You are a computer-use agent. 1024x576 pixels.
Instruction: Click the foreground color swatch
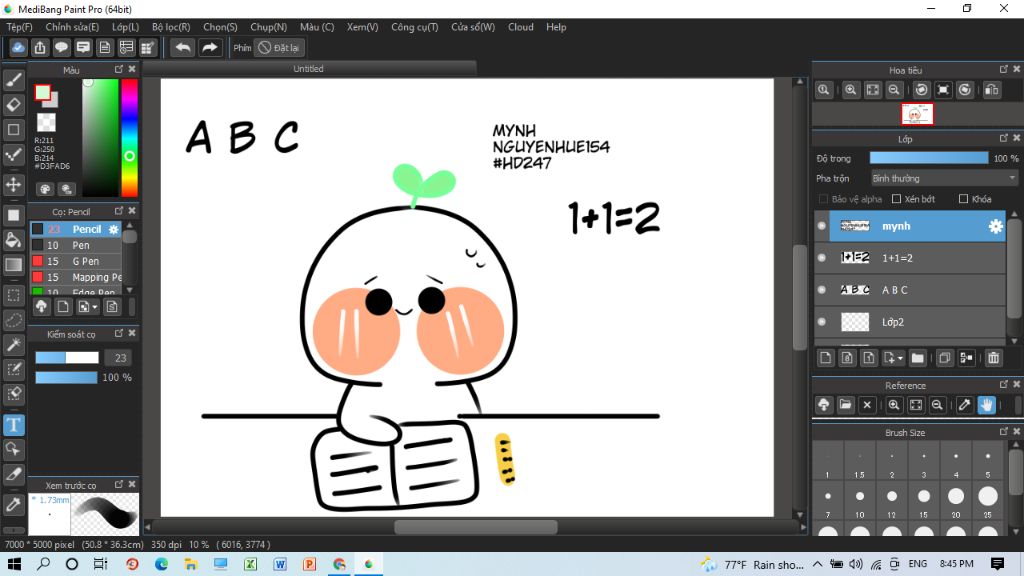pos(43,93)
